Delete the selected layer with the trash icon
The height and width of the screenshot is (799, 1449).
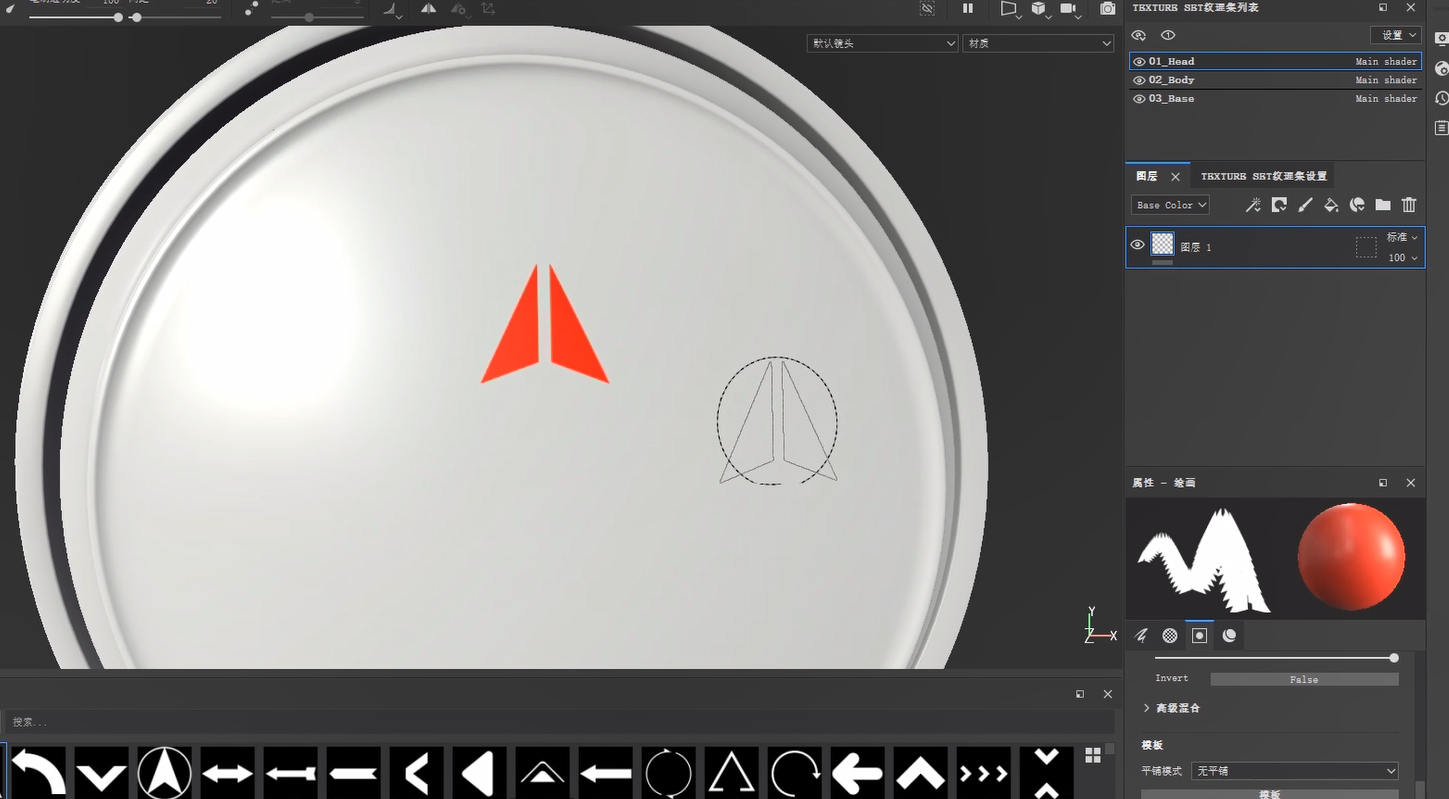(x=1409, y=205)
